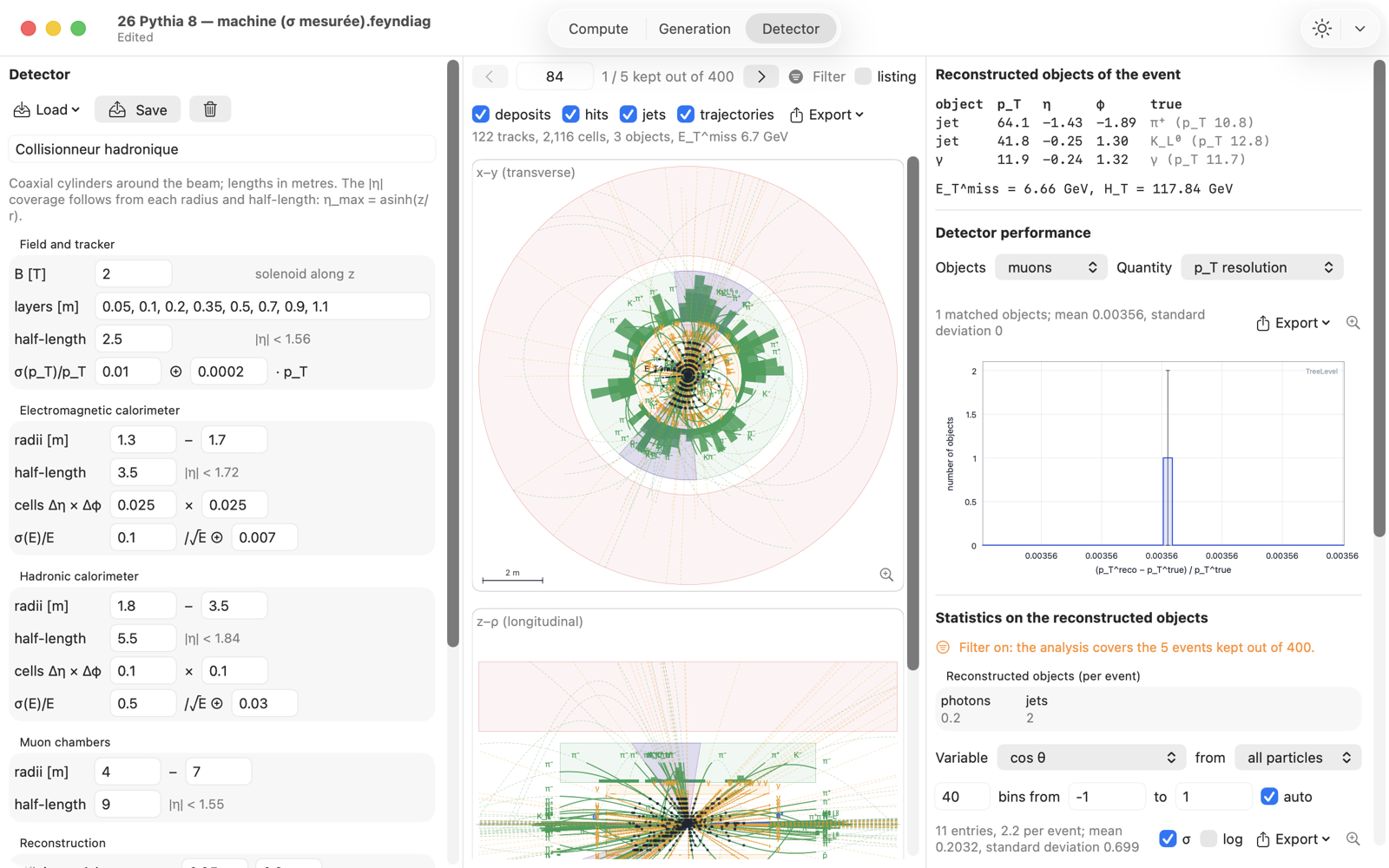The height and width of the screenshot is (868, 1389).
Task: Go to the previous event arrow
Action: tap(490, 76)
